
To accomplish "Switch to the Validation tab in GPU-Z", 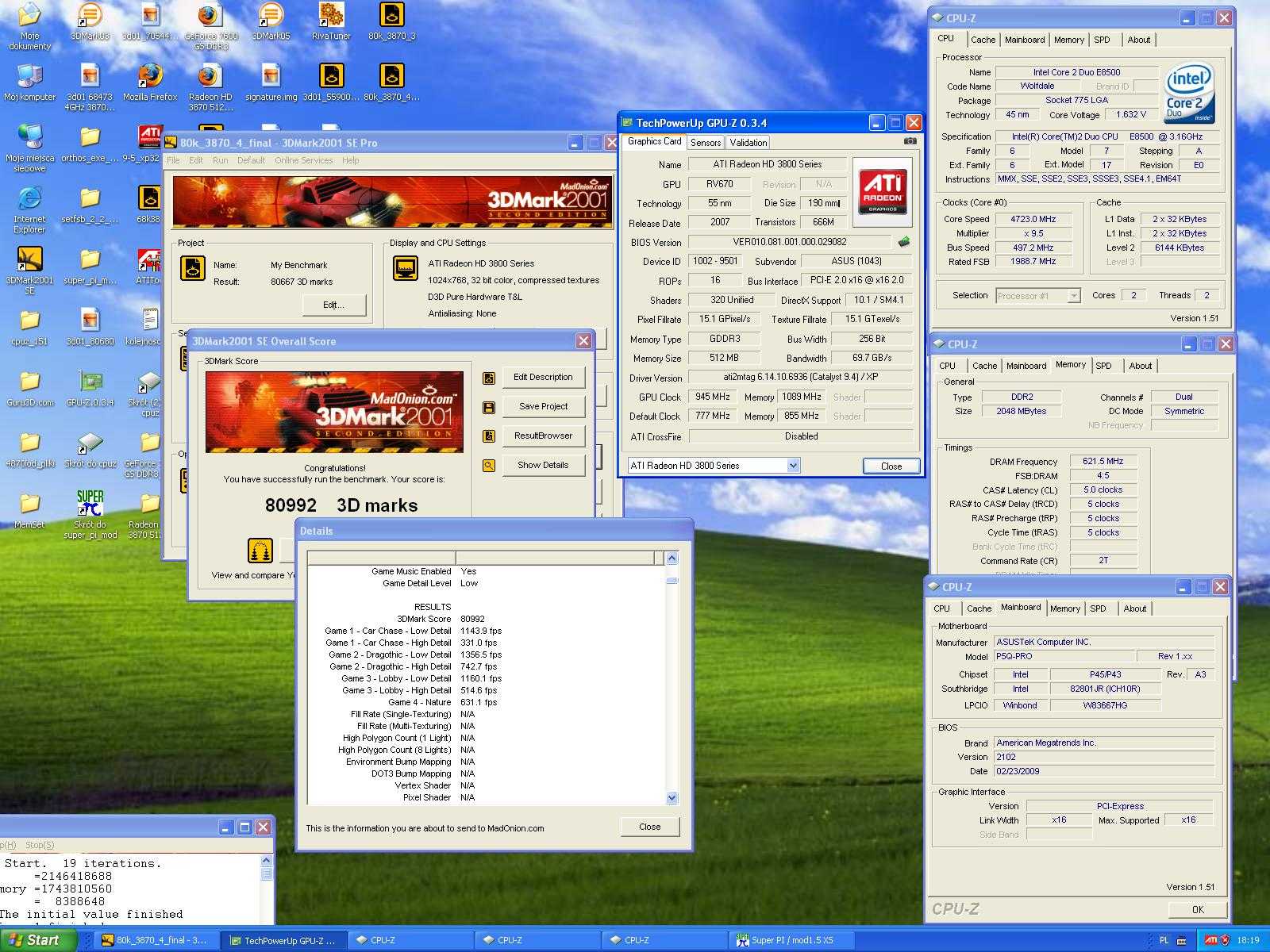I will tap(748, 143).
